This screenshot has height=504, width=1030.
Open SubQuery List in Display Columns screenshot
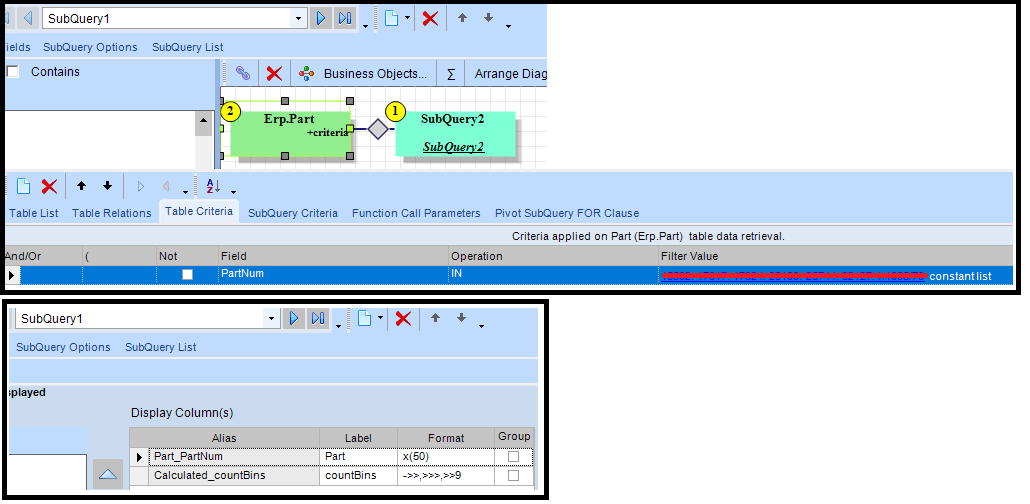point(161,347)
